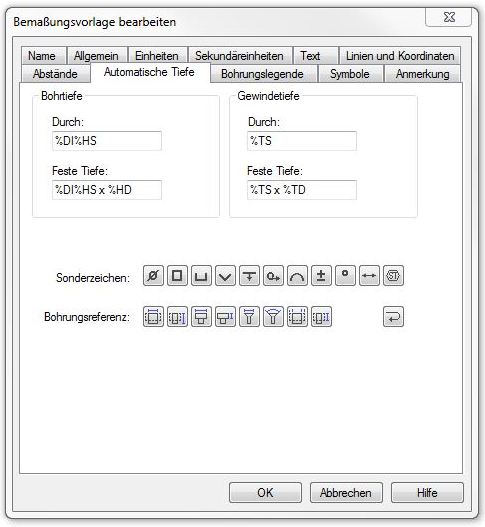Screen dimensions: 485x527
Task: Click the return arrow line-break icon
Action: click(393, 317)
